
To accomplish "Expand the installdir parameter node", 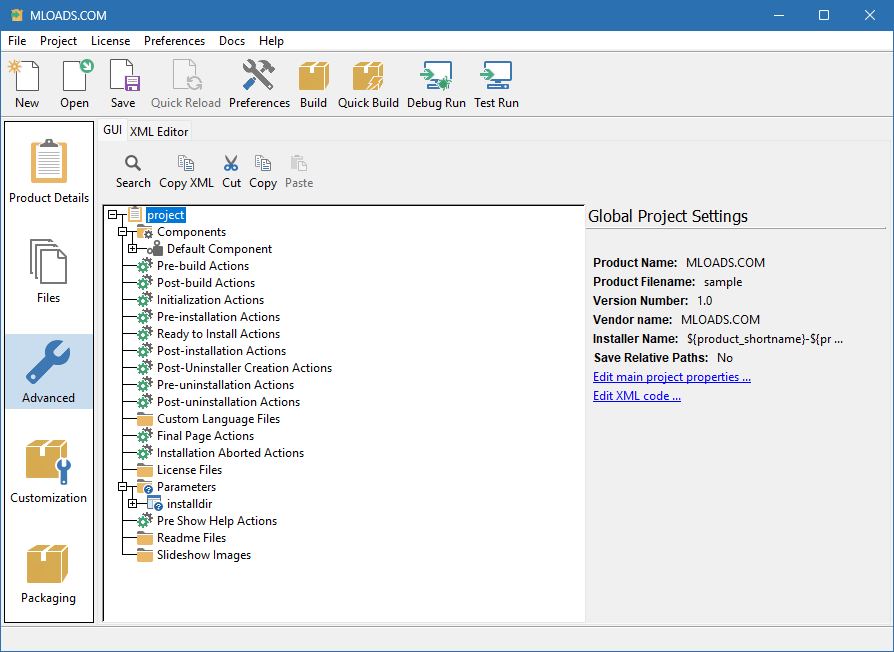I will (133, 504).
